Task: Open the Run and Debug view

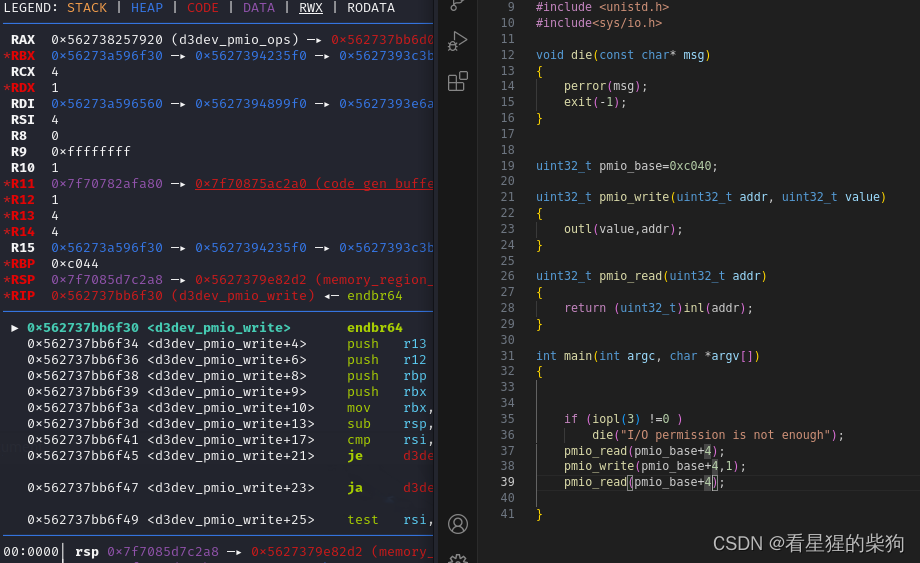Action: (457, 41)
